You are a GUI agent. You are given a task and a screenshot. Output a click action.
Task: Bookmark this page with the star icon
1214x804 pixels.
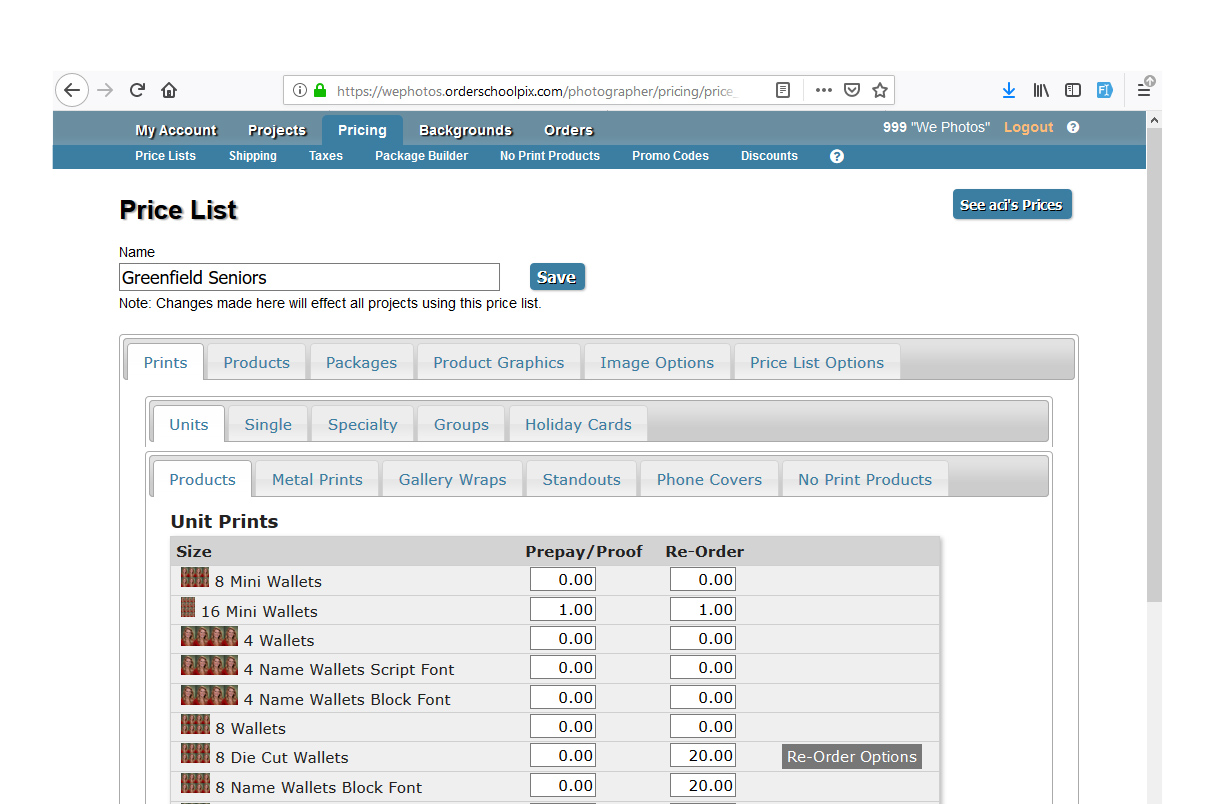(880, 90)
